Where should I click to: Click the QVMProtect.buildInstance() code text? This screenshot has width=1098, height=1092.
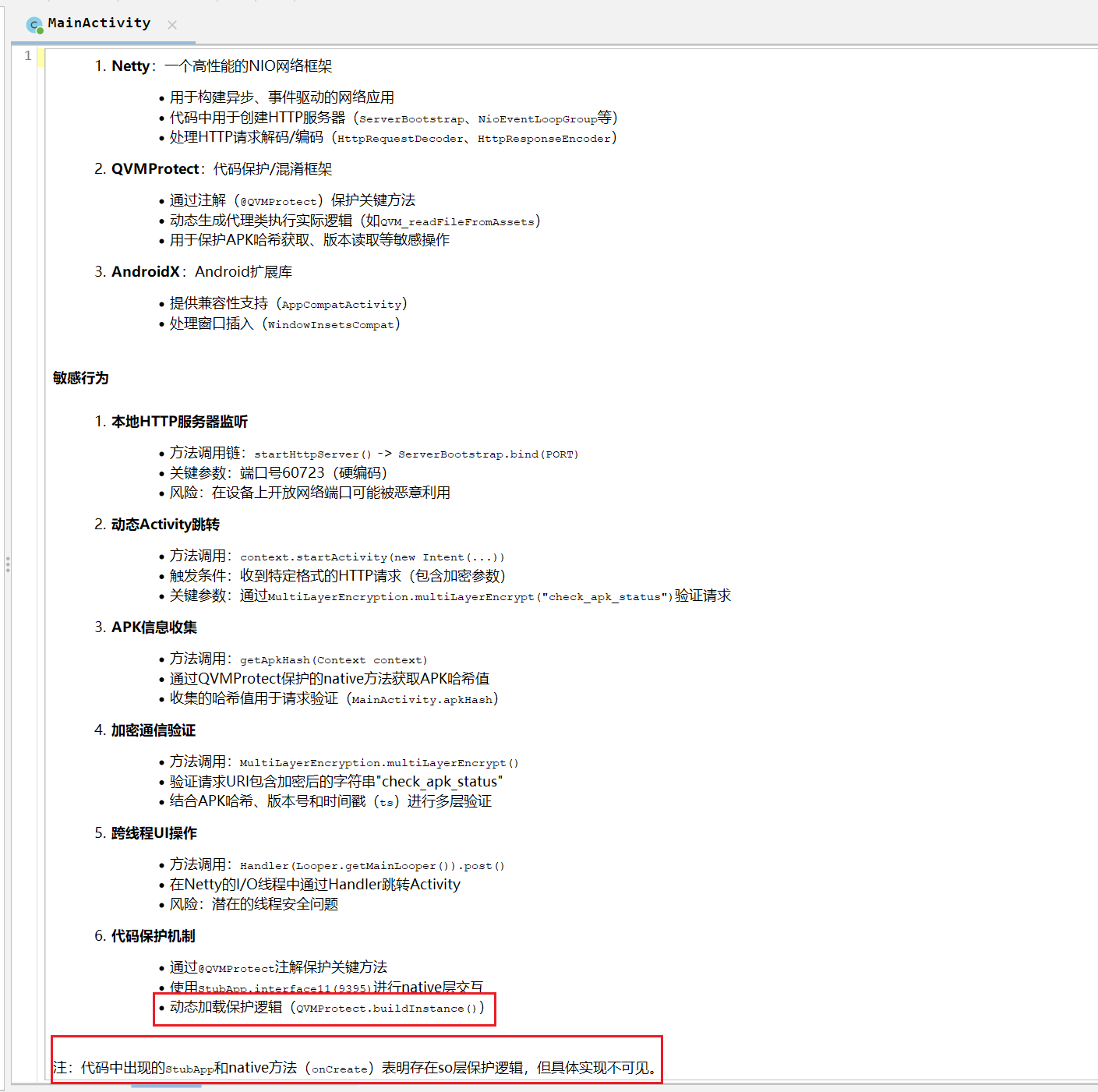(x=387, y=1009)
